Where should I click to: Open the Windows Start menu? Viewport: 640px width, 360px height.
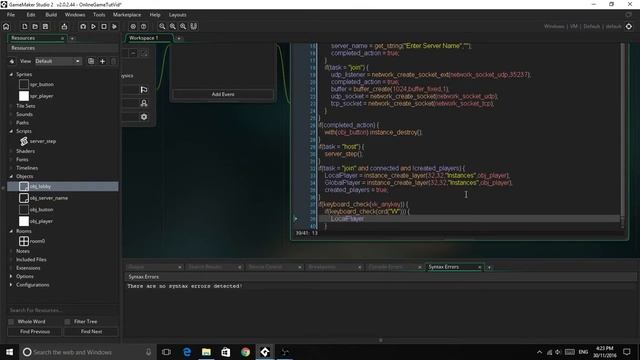9,352
